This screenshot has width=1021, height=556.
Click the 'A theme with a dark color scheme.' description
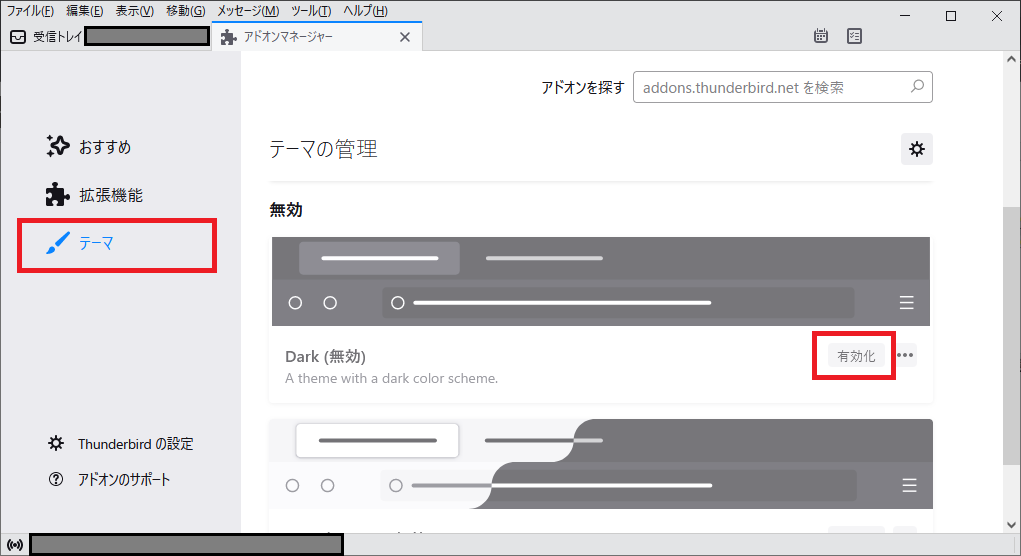[x=391, y=378]
